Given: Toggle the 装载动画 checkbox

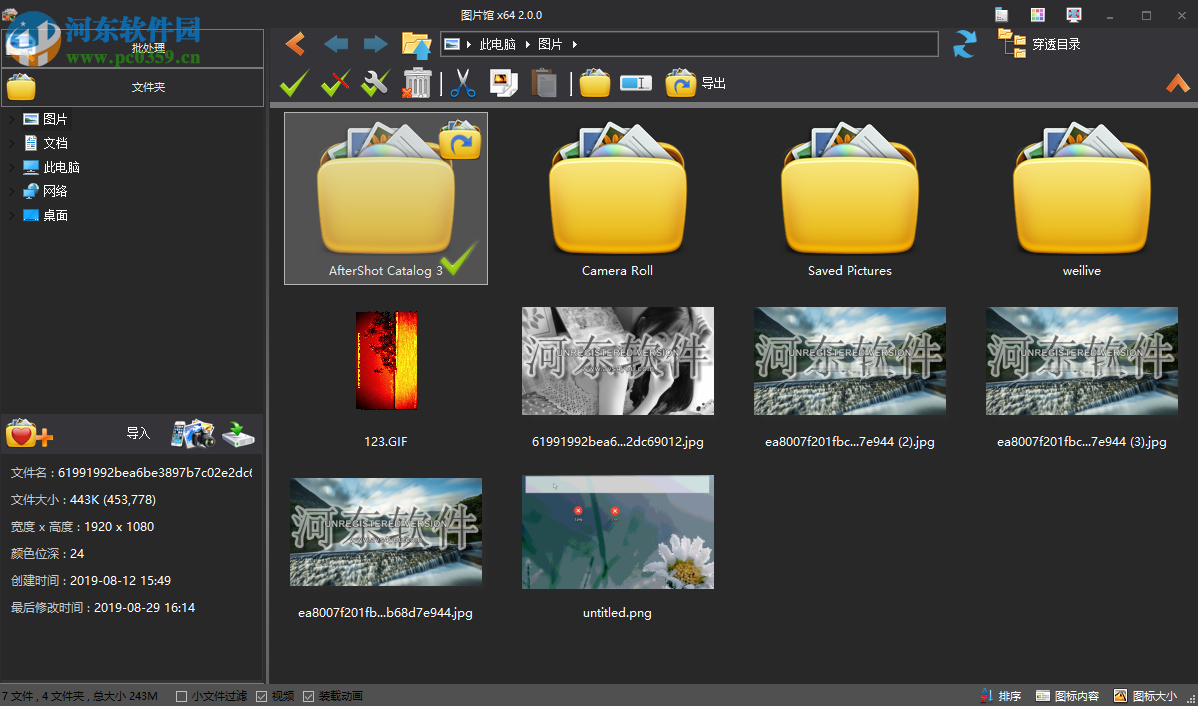Looking at the screenshot, I should (309, 696).
